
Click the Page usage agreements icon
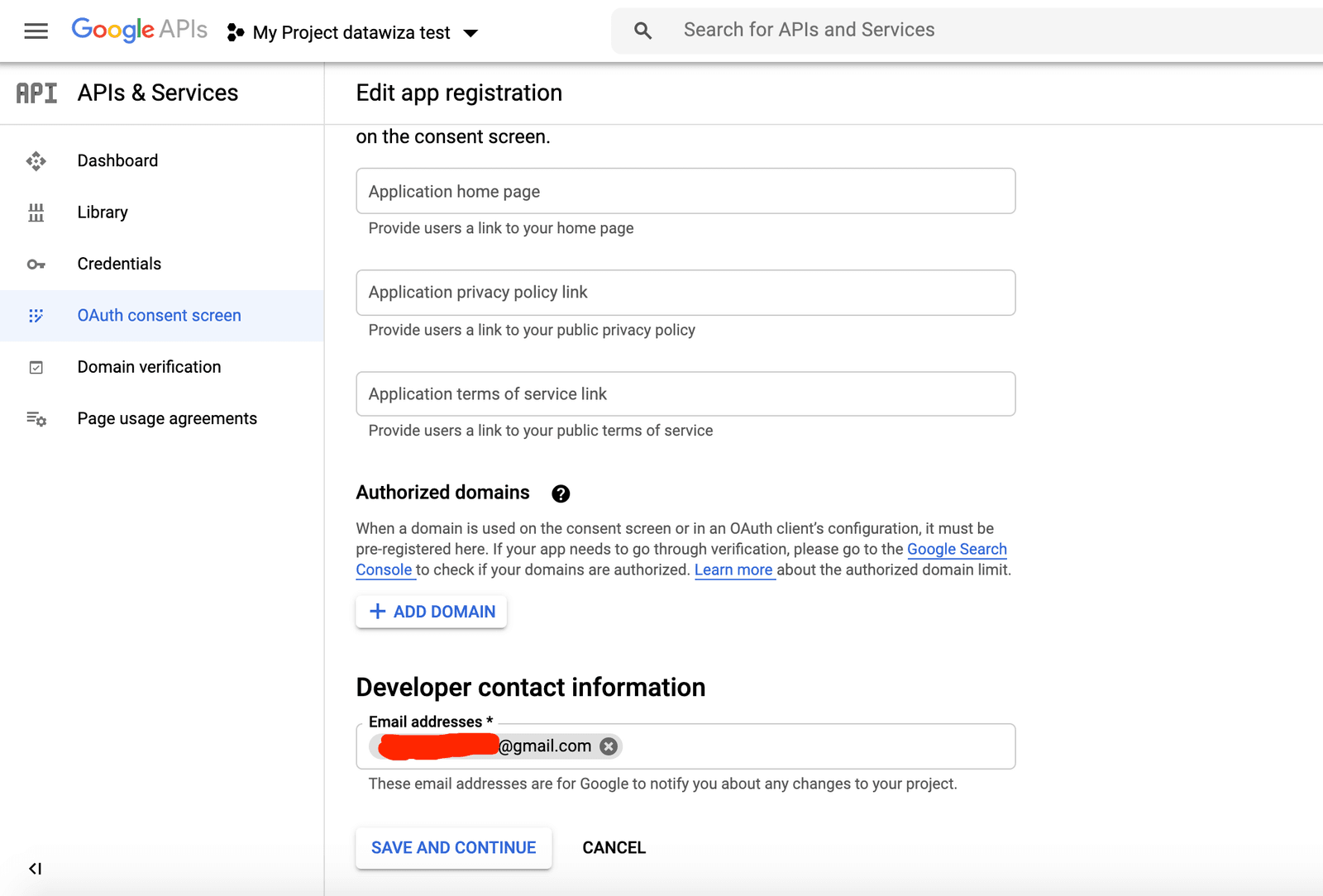(36, 419)
